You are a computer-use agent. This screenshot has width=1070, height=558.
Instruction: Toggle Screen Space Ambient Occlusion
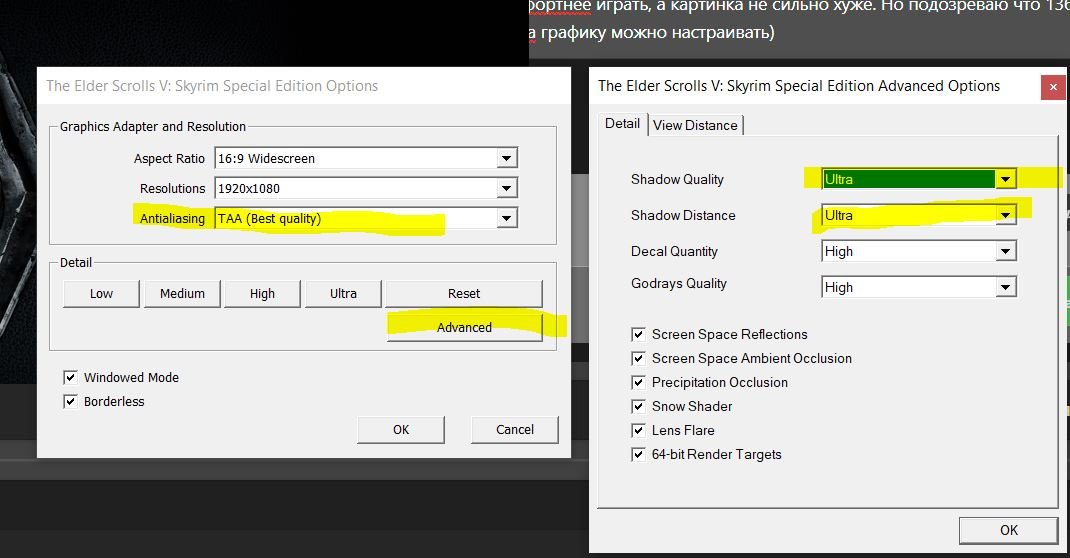pos(638,359)
